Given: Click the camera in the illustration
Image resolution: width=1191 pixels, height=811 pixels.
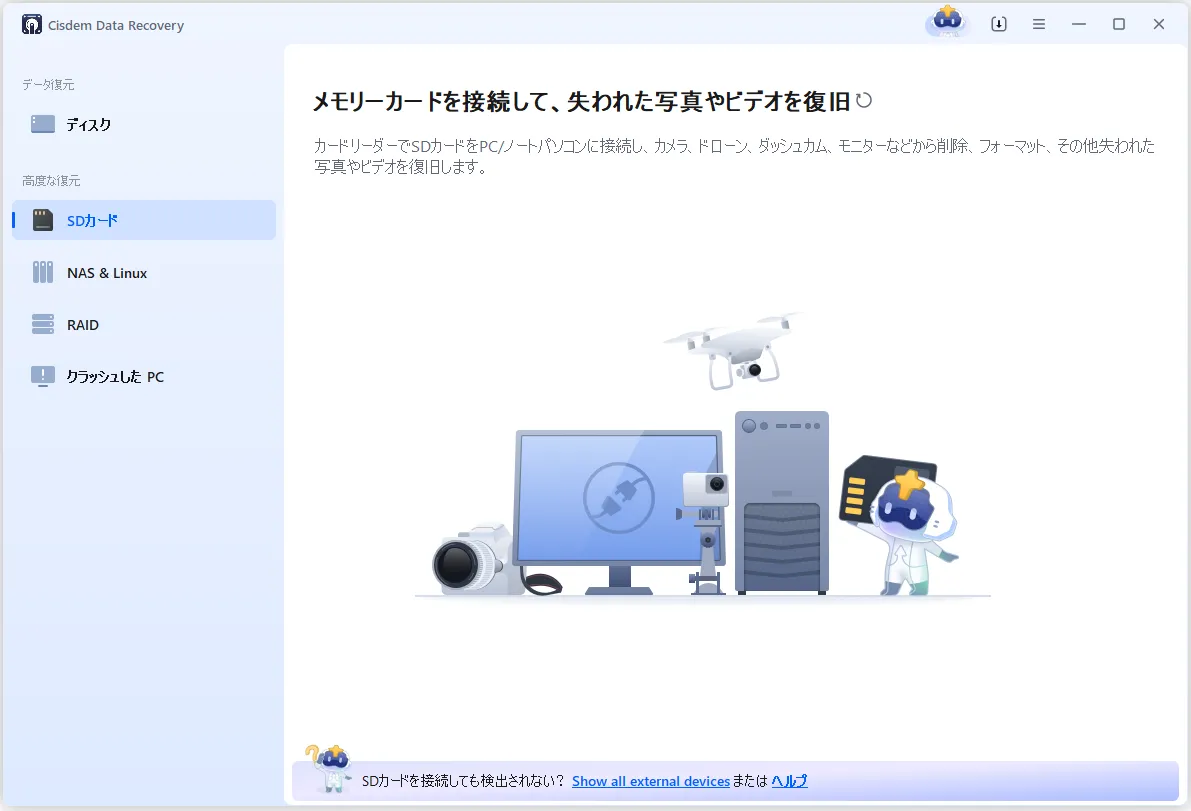Looking at the screenshot, I should click(468, 562).
